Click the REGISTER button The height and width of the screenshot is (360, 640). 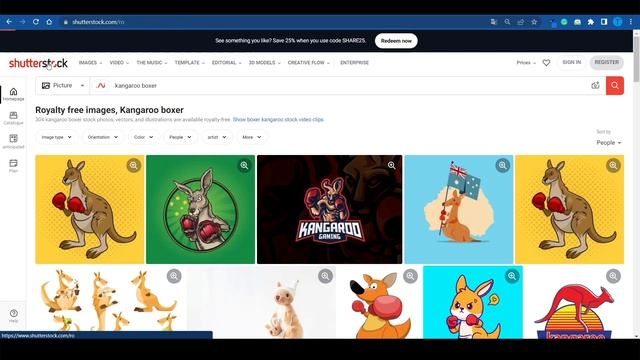(607, 62)
